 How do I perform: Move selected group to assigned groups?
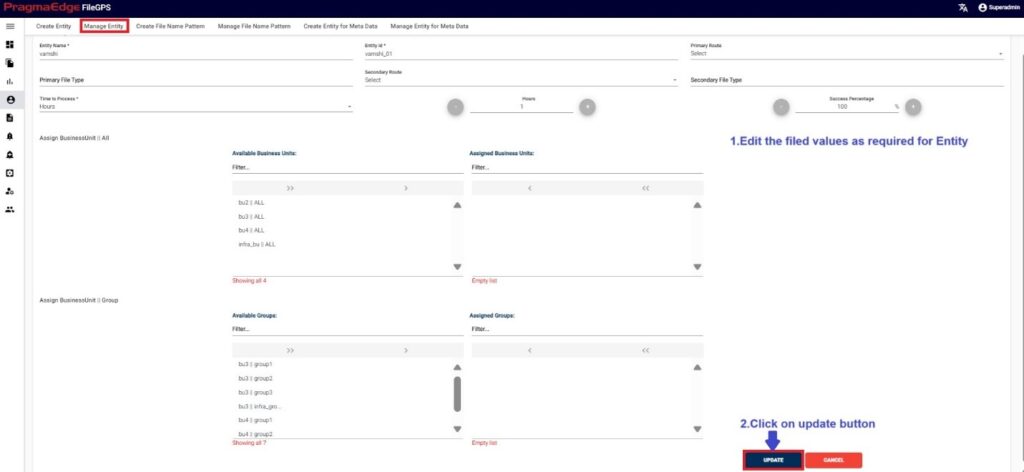tap(406, 351)
